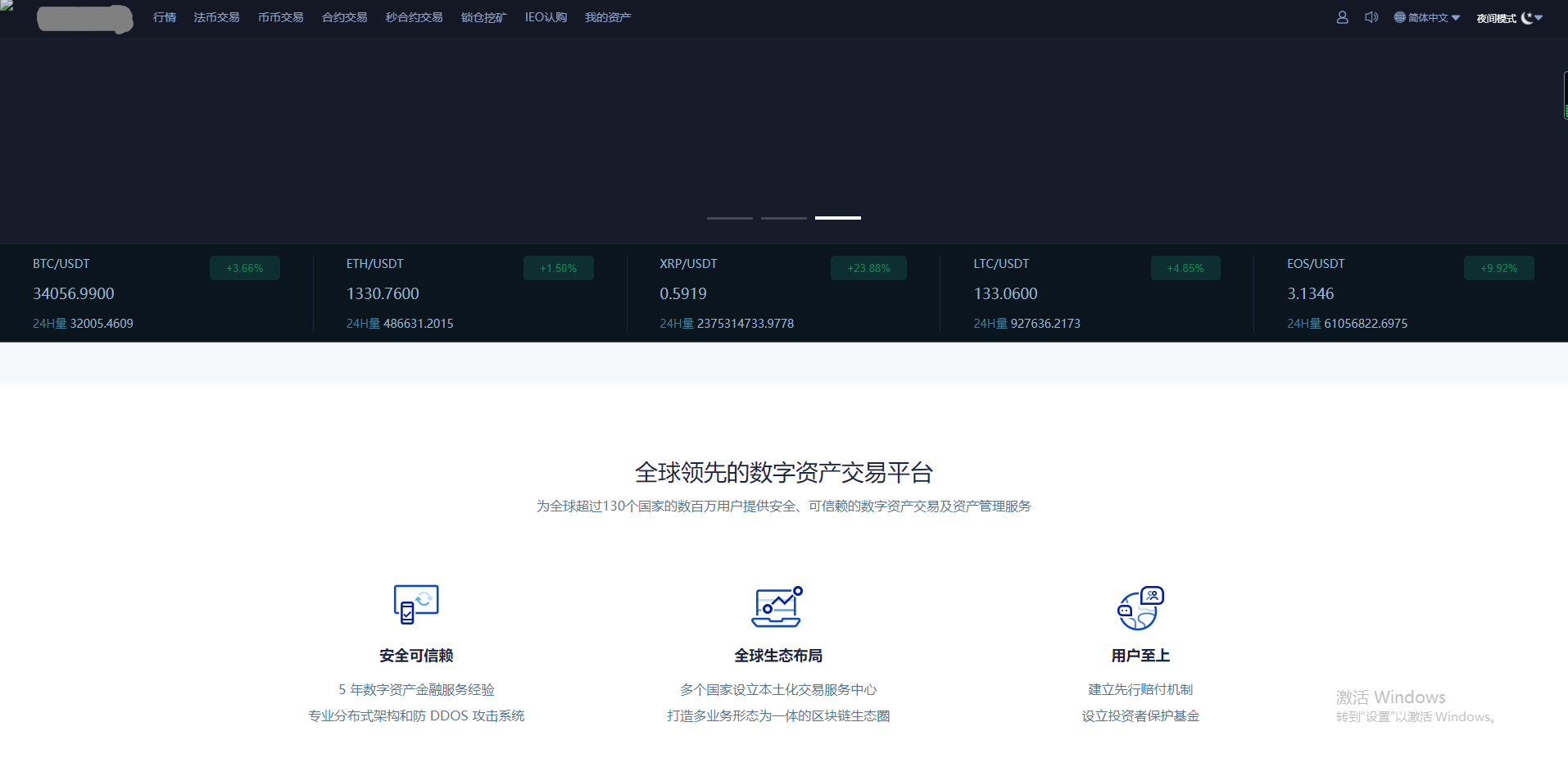Go to 我的资产

pyautogui.click(x=608, y=17)
